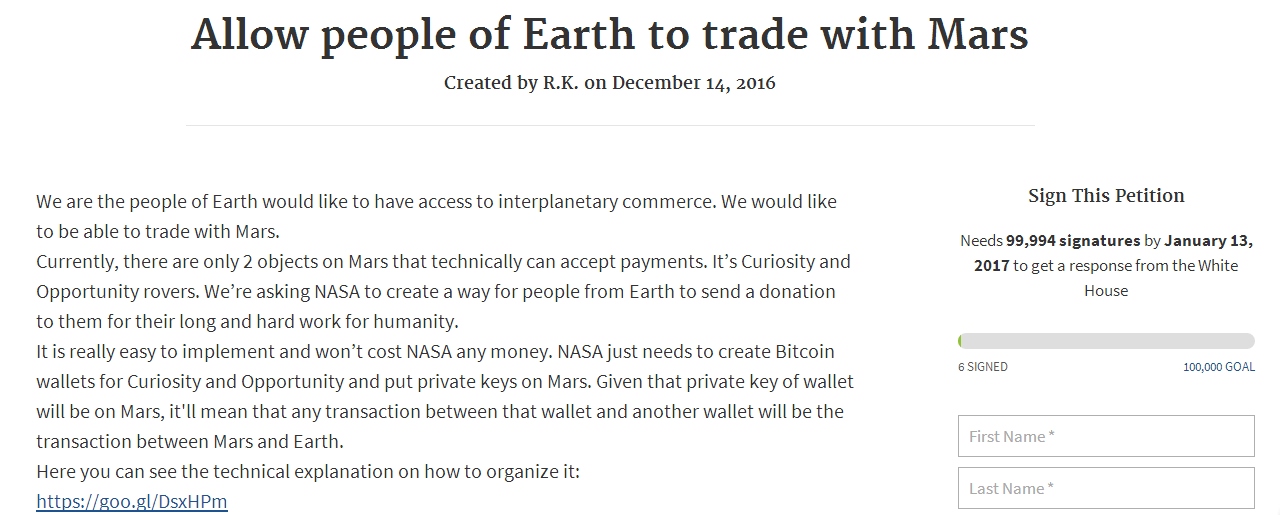The height and width of the screenshot is (515, 1280).
Task: Select the "100,000 GOAL" label
Action: pos(1219,367)
